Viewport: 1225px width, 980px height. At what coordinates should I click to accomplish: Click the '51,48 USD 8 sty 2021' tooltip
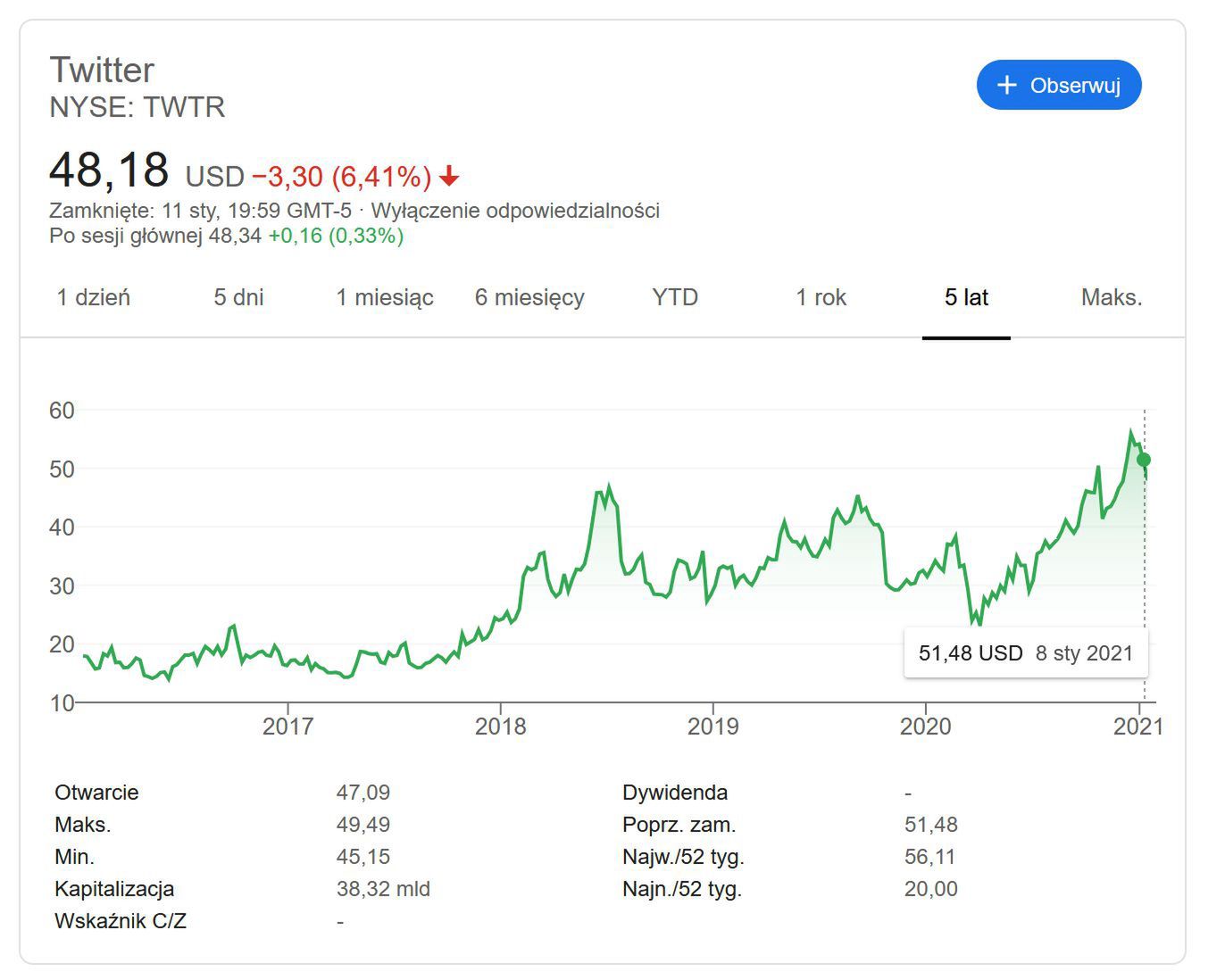(1025, 653)
